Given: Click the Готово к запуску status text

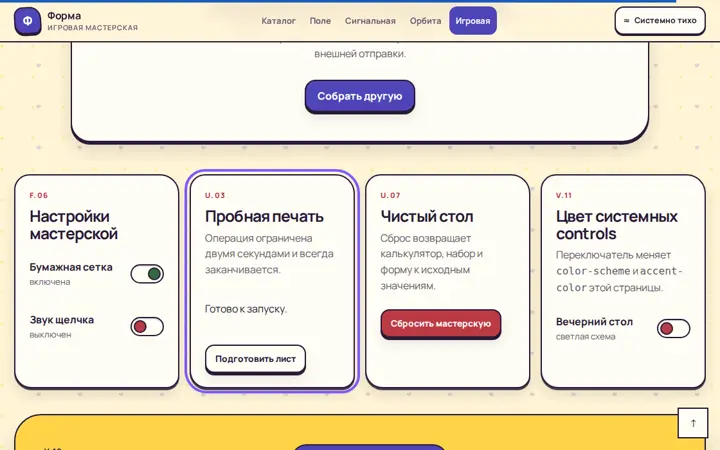Looking at the screenshot, I should (246, 309).
